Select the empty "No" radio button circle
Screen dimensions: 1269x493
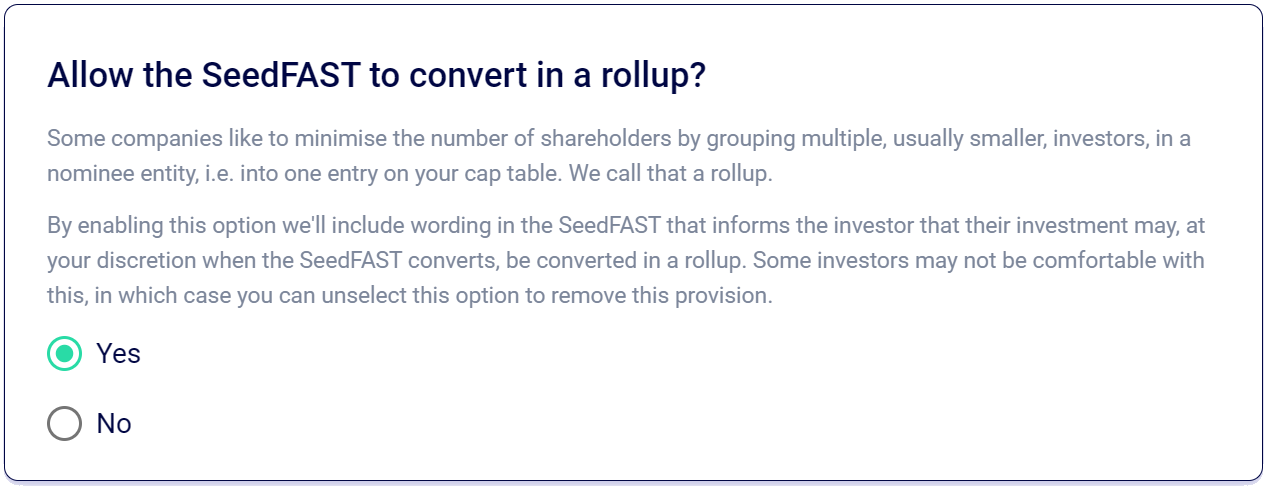pyautogui.click(x=64, y=424)
